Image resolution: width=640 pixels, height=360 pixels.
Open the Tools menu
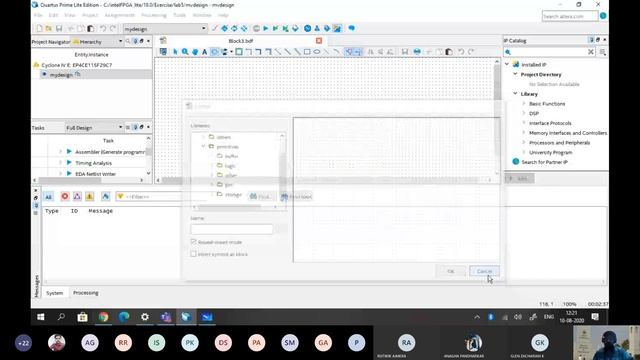pyautogui.click(x=179, y=15)
